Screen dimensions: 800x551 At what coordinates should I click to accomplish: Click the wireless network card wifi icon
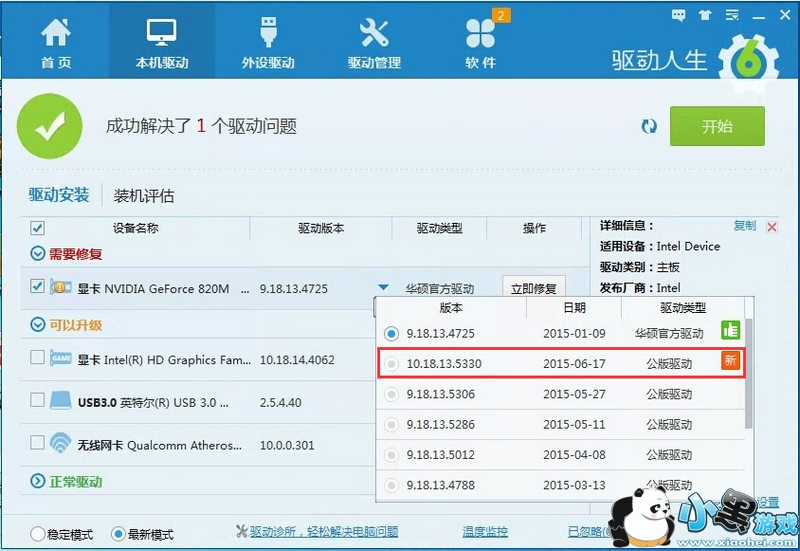tap(60, 442)
